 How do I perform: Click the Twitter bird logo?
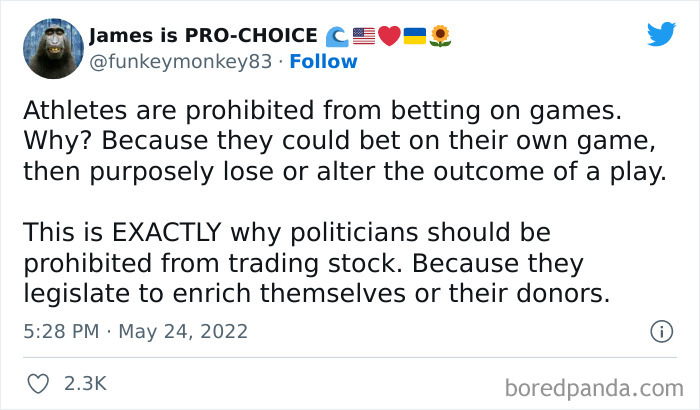(x=661, y=34)
